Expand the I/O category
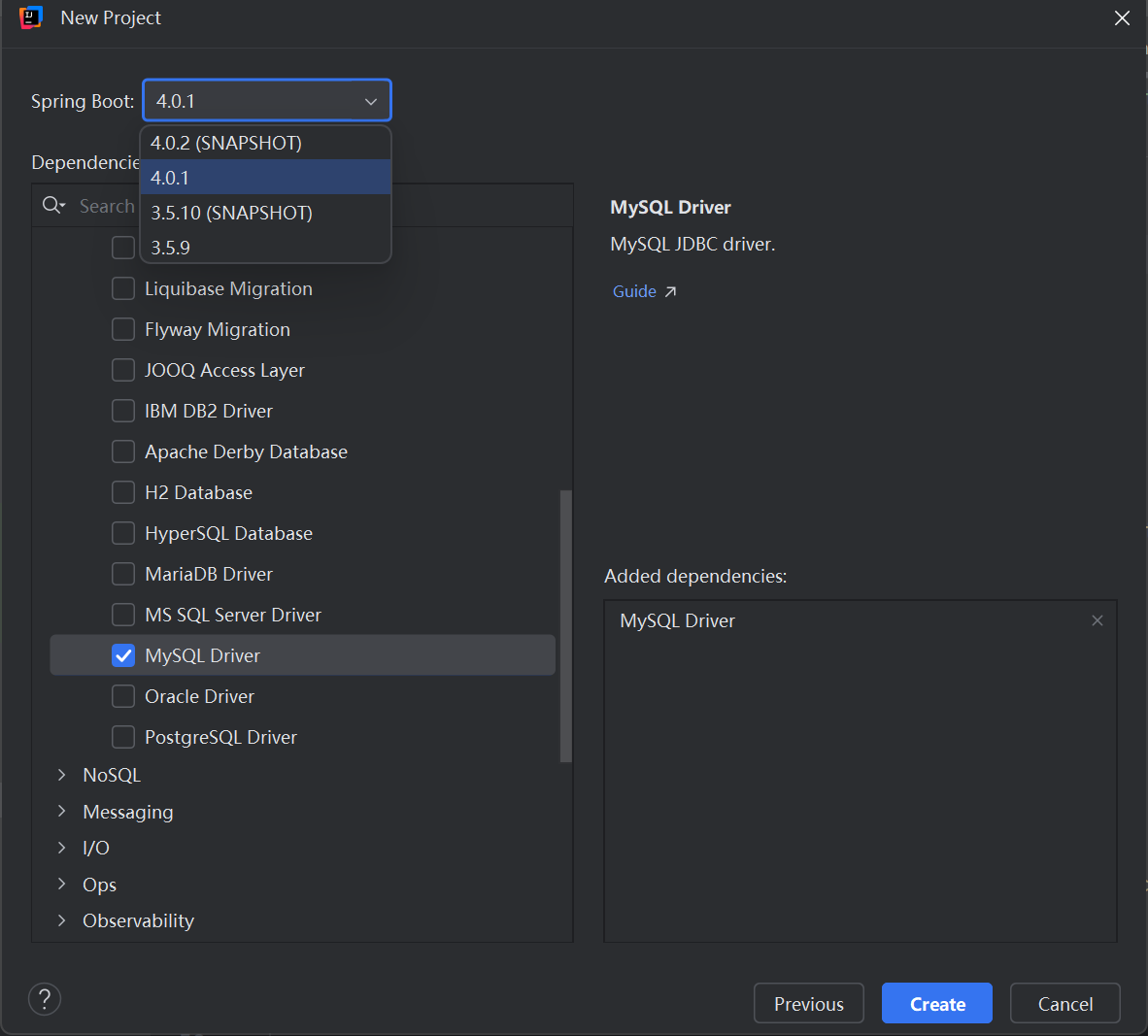Image resolution: width=1148 pixels, height=1036 pixels. 61,847
